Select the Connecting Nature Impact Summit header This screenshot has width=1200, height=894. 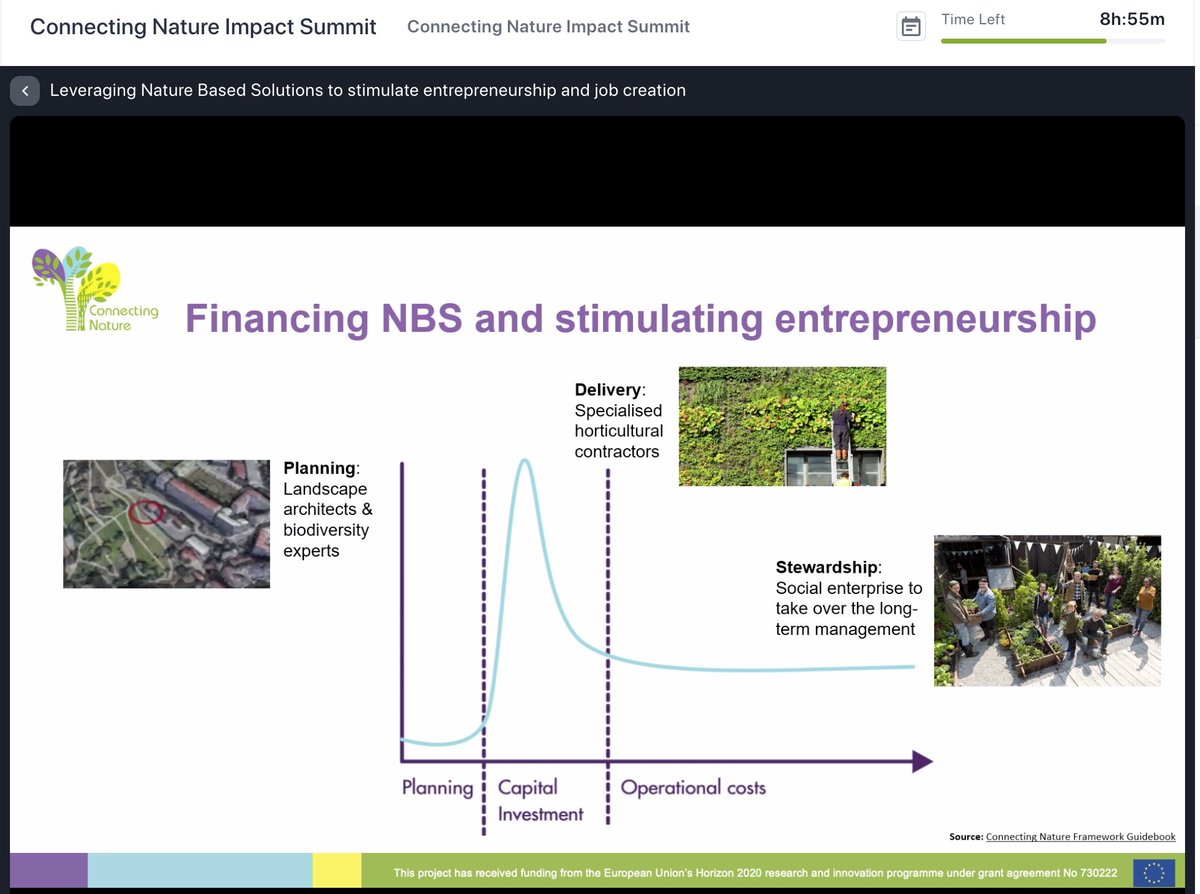[203, 26]
